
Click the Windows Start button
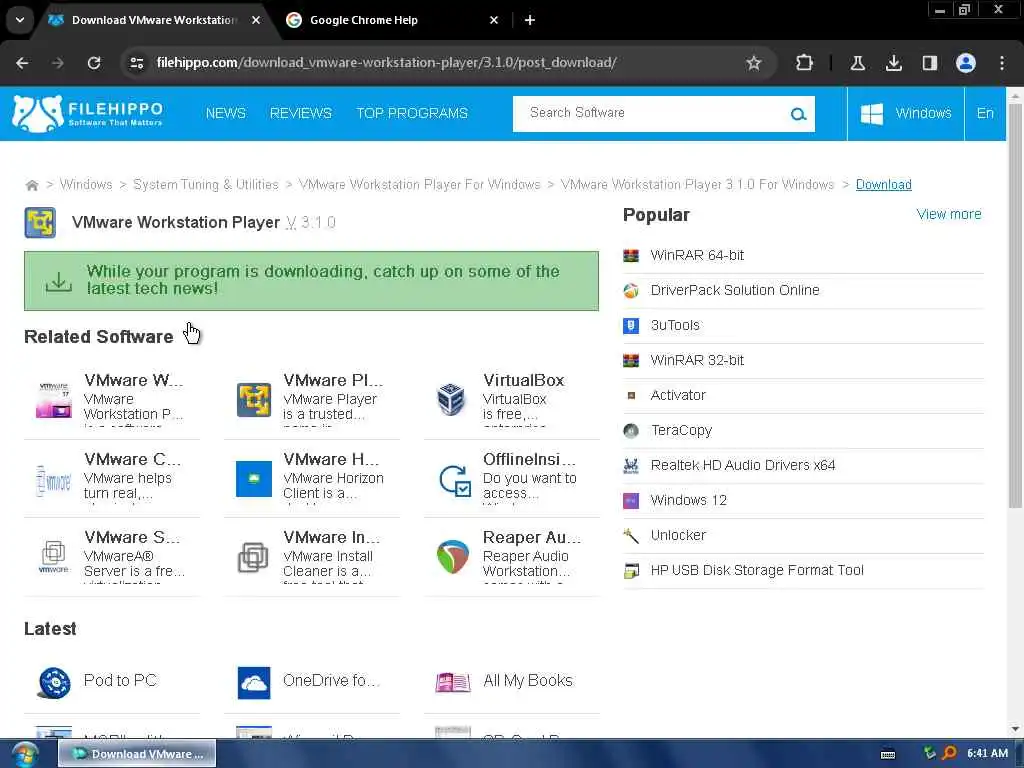(x=25, y=754)
